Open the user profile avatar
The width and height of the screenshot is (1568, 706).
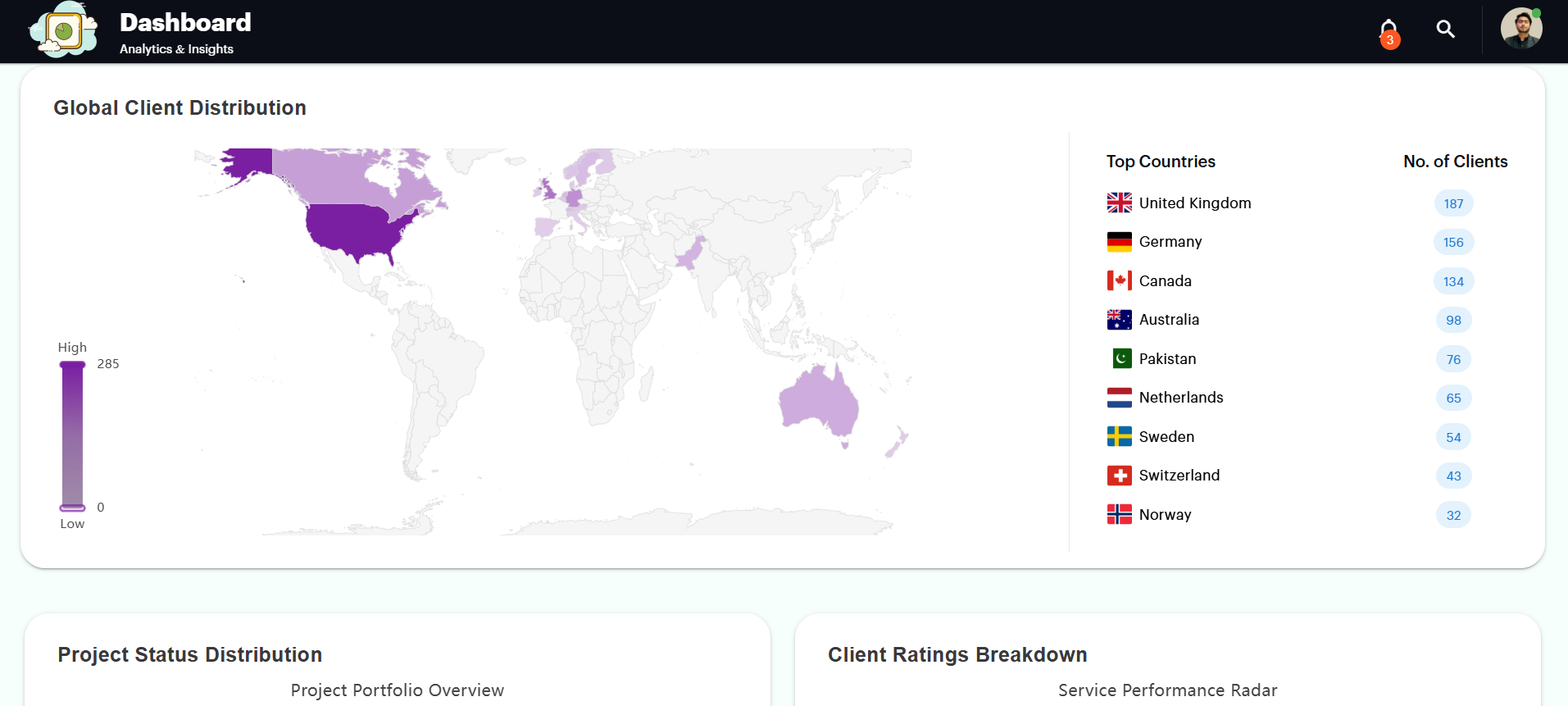coord(1521,29)
